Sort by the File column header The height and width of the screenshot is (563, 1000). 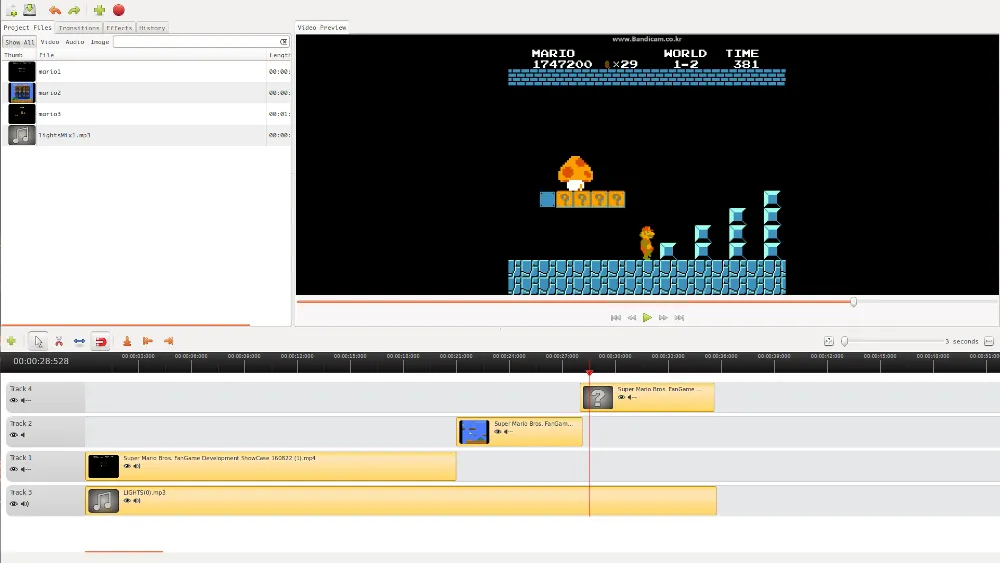click(152, 55)
